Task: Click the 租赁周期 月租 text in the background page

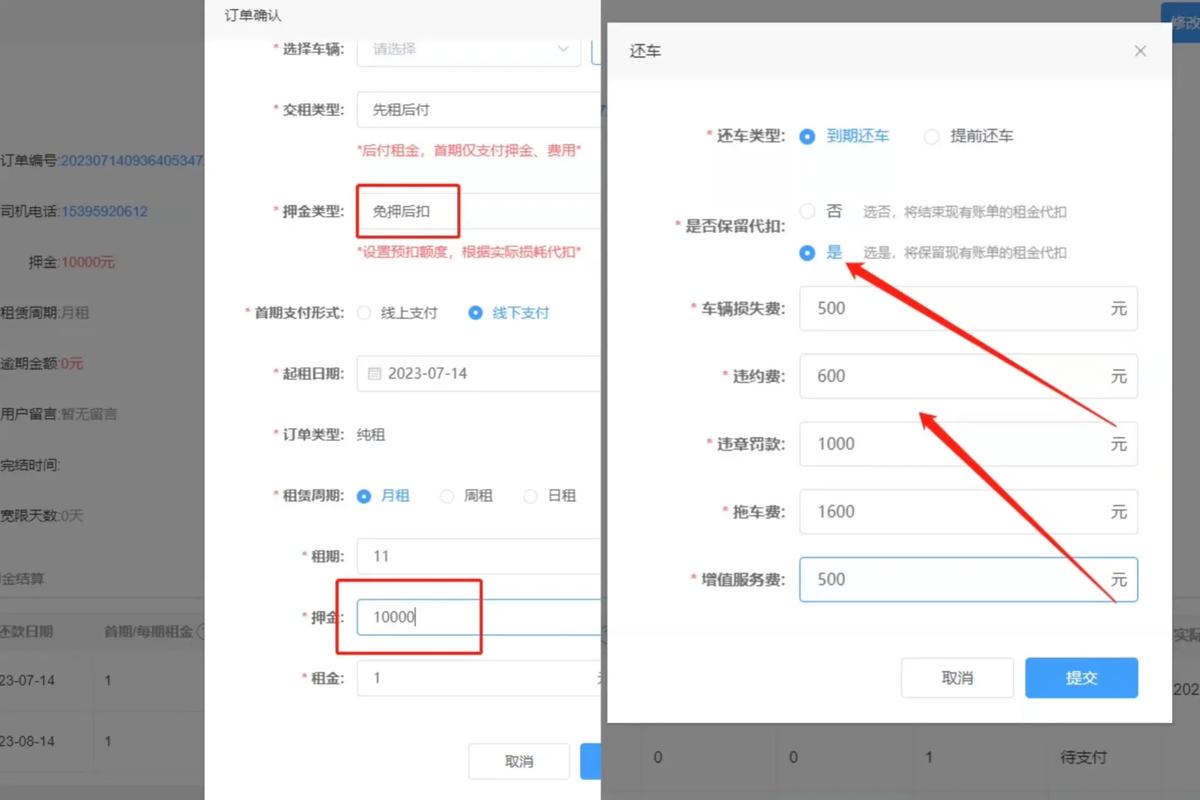Action: coord(45,313)
